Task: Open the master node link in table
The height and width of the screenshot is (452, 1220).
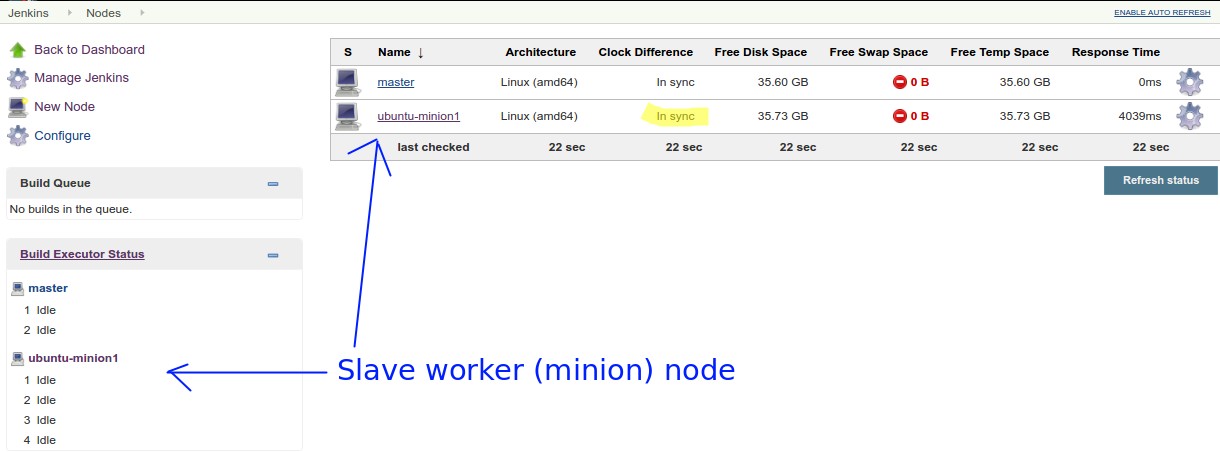Action: tap(395, 82)
